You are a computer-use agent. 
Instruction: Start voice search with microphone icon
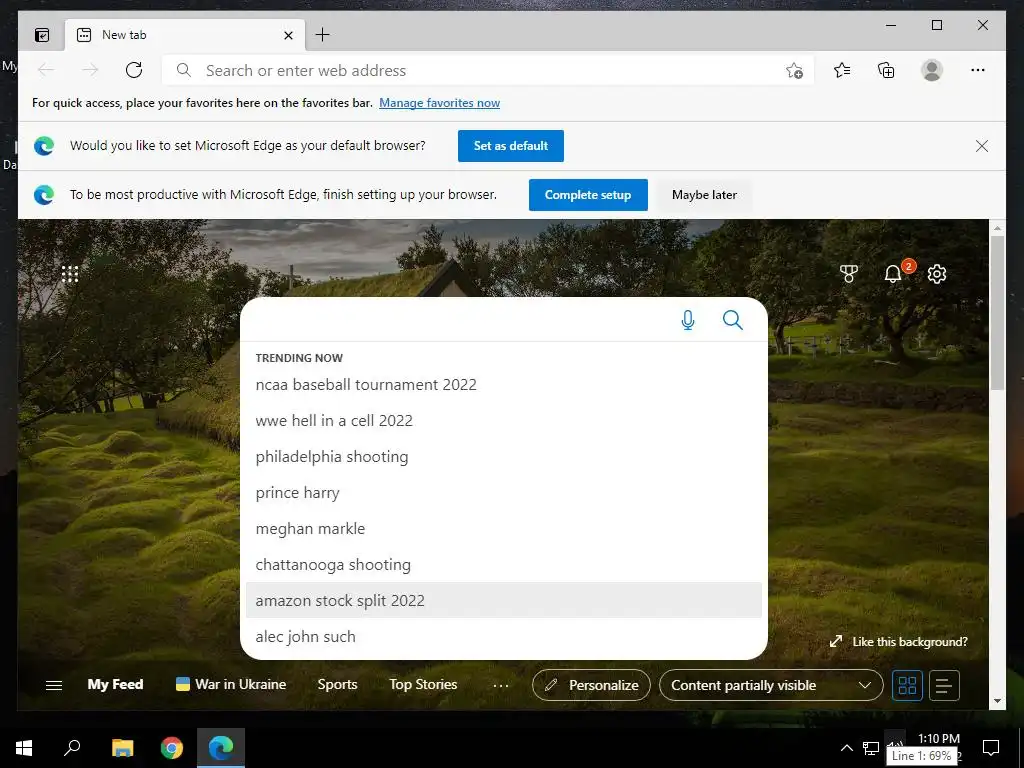click(x=688, y=320)
